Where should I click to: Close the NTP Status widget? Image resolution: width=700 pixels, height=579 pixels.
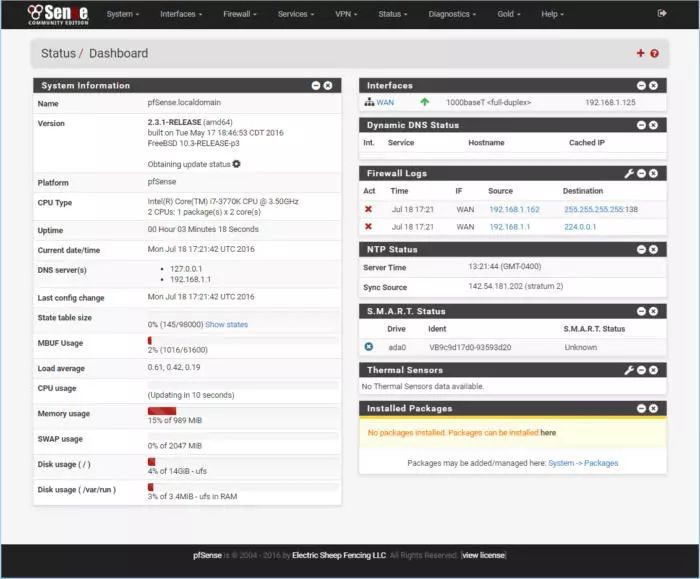[653, 250]
